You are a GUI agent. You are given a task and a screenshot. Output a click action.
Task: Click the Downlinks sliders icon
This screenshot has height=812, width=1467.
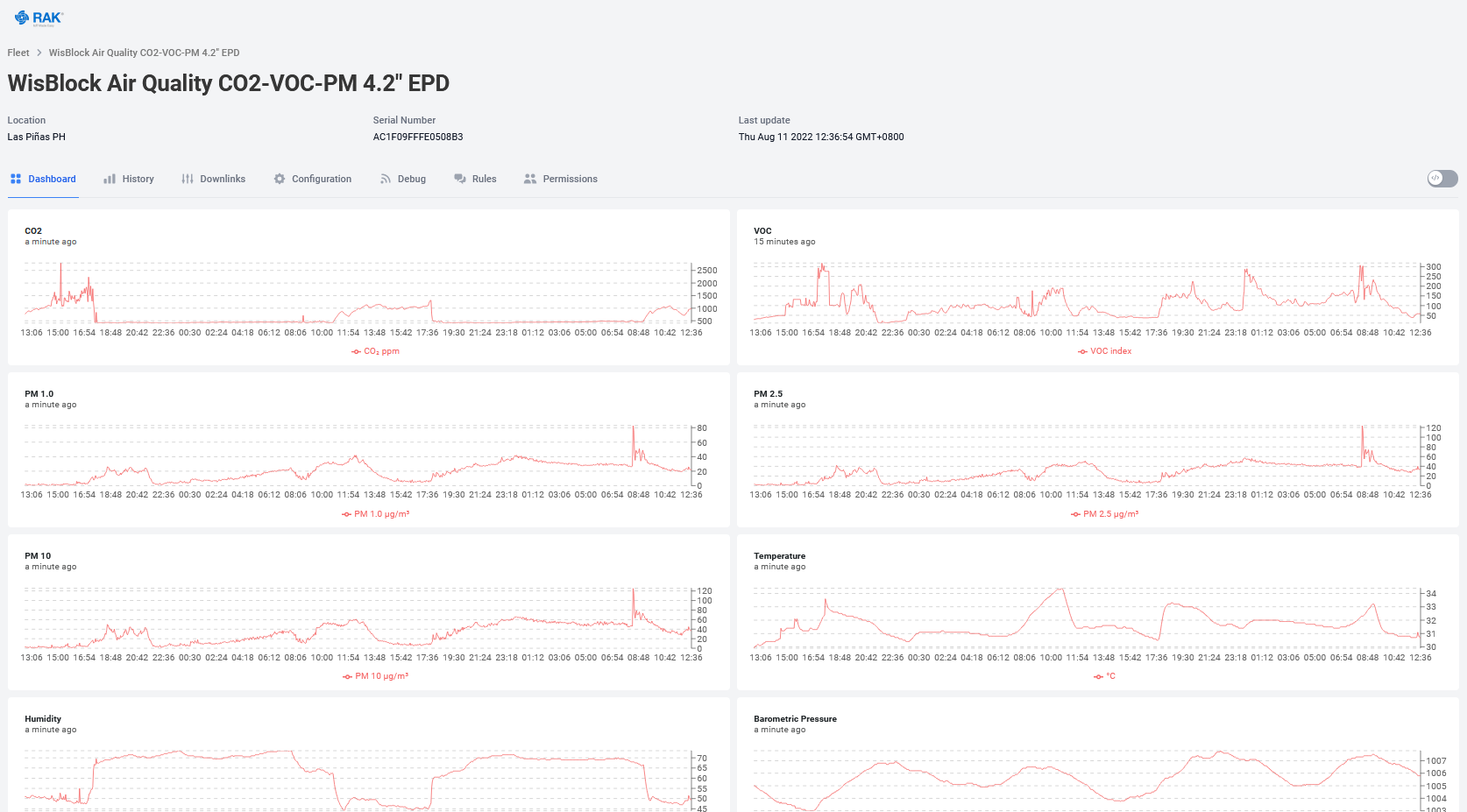click(x=188, y=179)
